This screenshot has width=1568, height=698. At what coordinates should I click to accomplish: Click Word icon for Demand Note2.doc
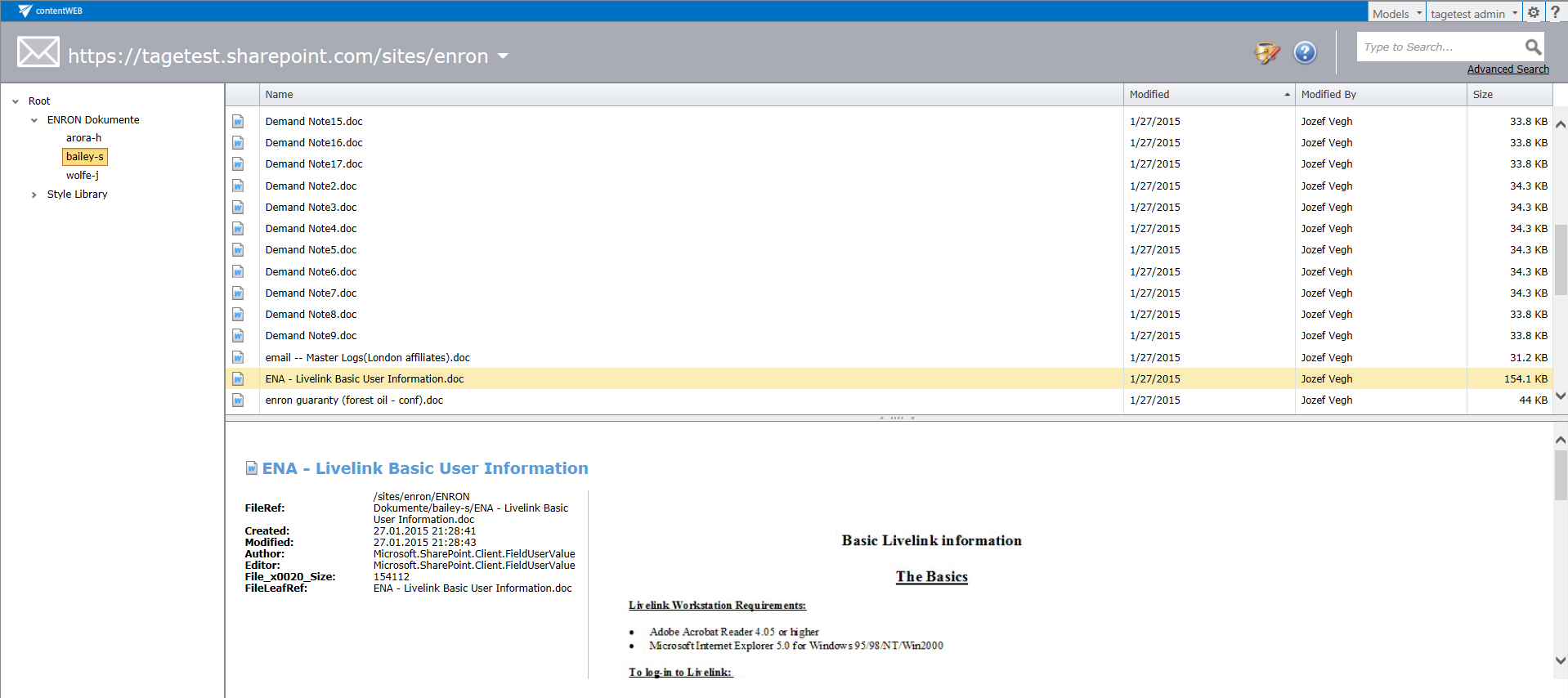(238, 186)
